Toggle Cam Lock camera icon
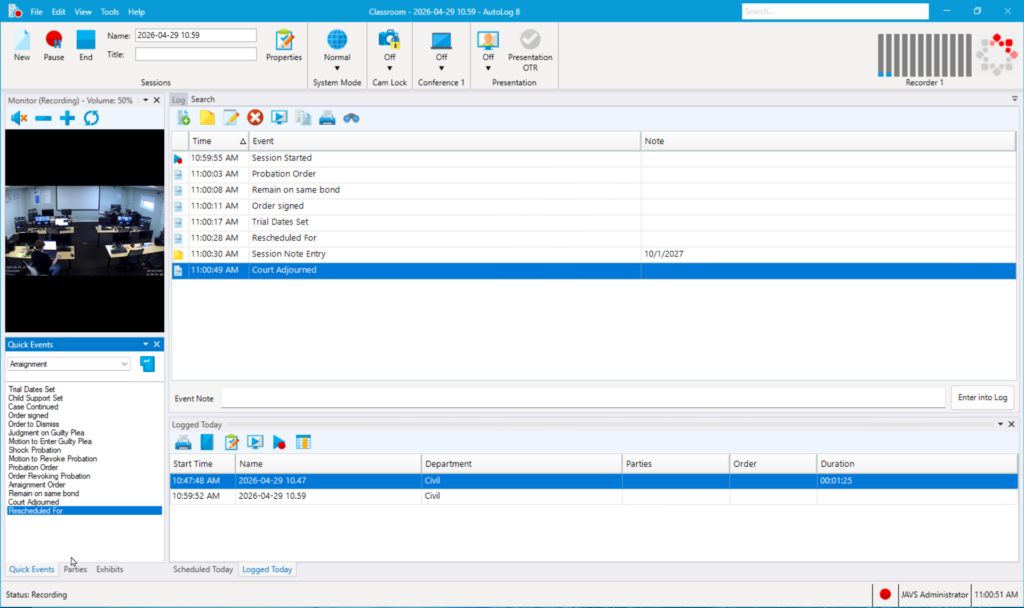The image size is (1024, 608). click(389, 40)
